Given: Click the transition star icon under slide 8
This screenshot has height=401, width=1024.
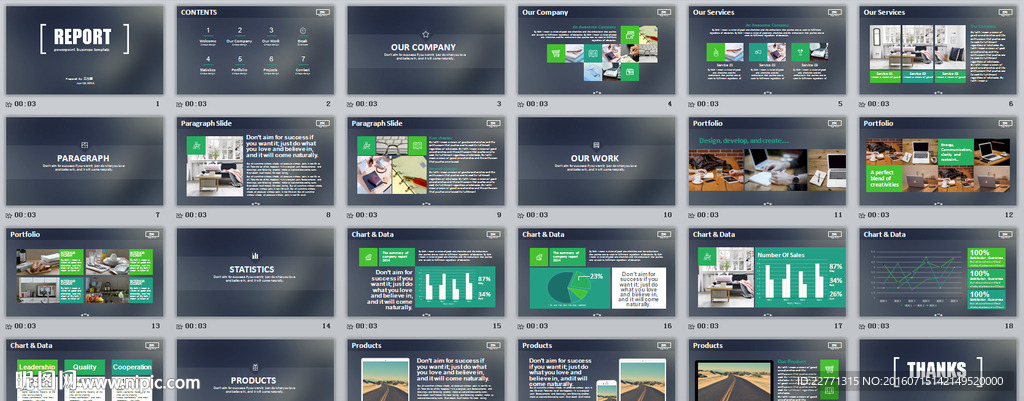Looking at the screenshot, I should point(179,215).
